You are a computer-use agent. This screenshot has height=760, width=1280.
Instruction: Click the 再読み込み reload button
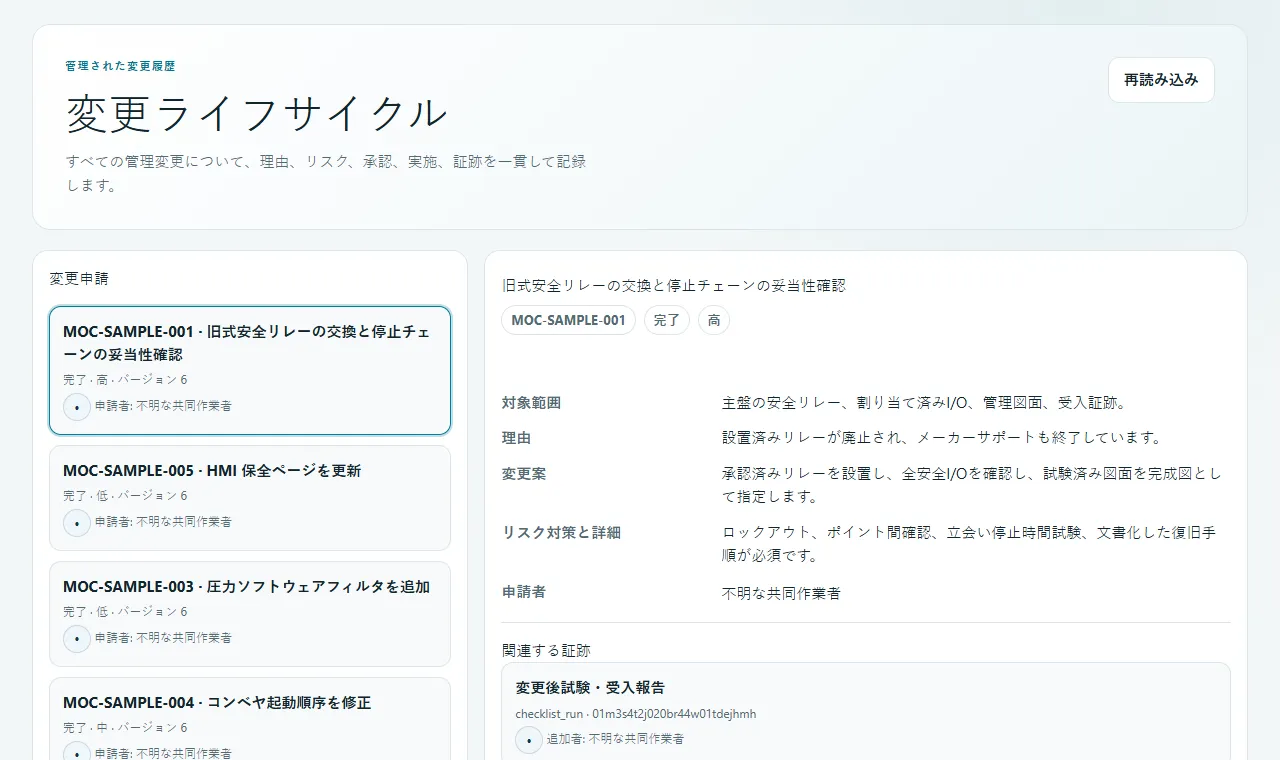(x=1161, y=80)
